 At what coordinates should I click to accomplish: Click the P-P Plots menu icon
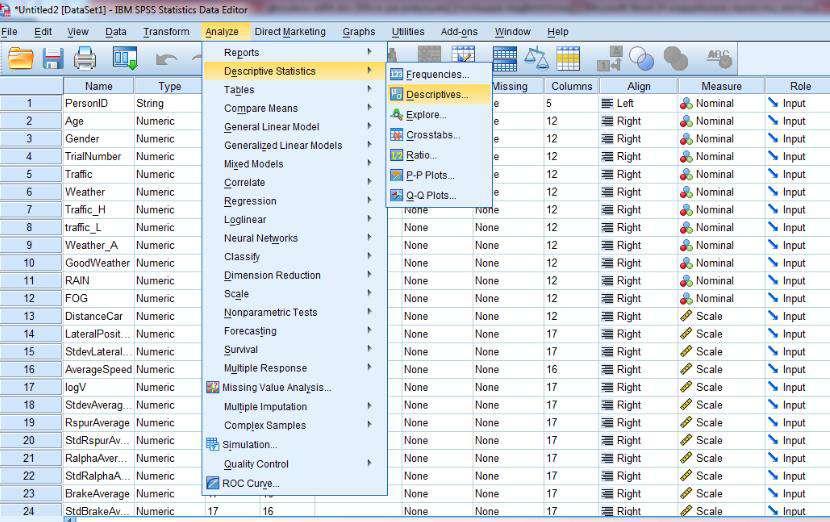tap(396, 175)
